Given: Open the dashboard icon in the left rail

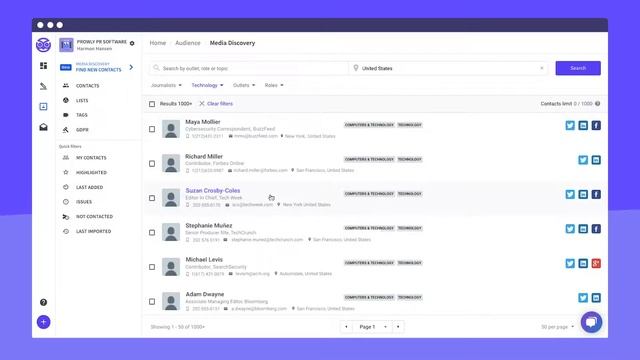Looking at the screenshot, I should pos(43,66).
